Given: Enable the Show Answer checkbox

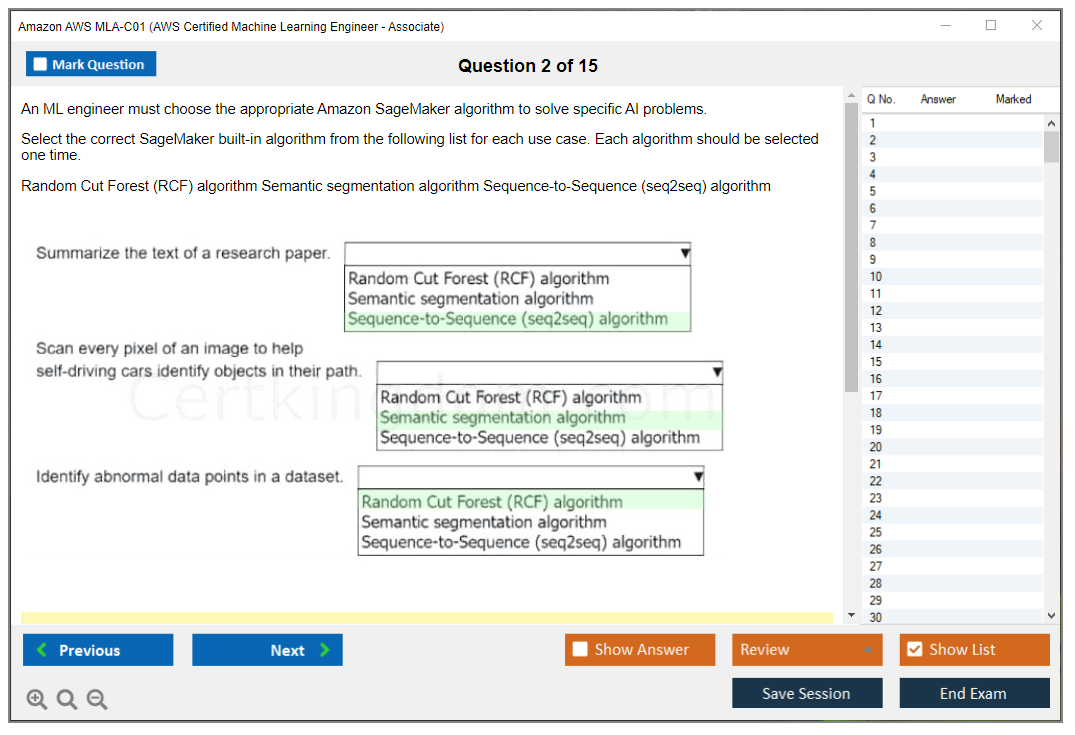Looking at the screenshot, I should pyautogui.click(x=580, y=649).
